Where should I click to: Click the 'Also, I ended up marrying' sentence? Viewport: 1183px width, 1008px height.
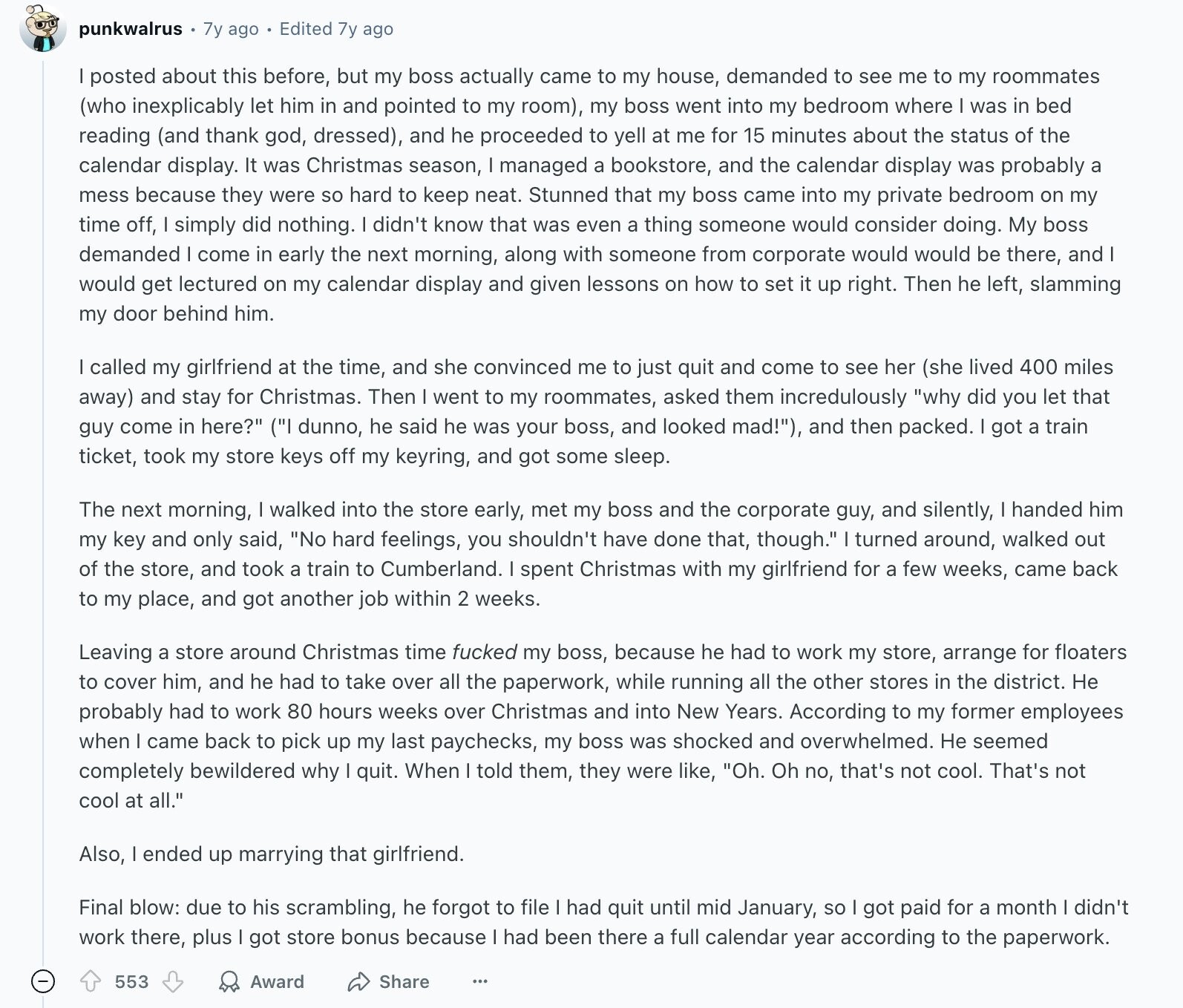[x=272, y=854]
